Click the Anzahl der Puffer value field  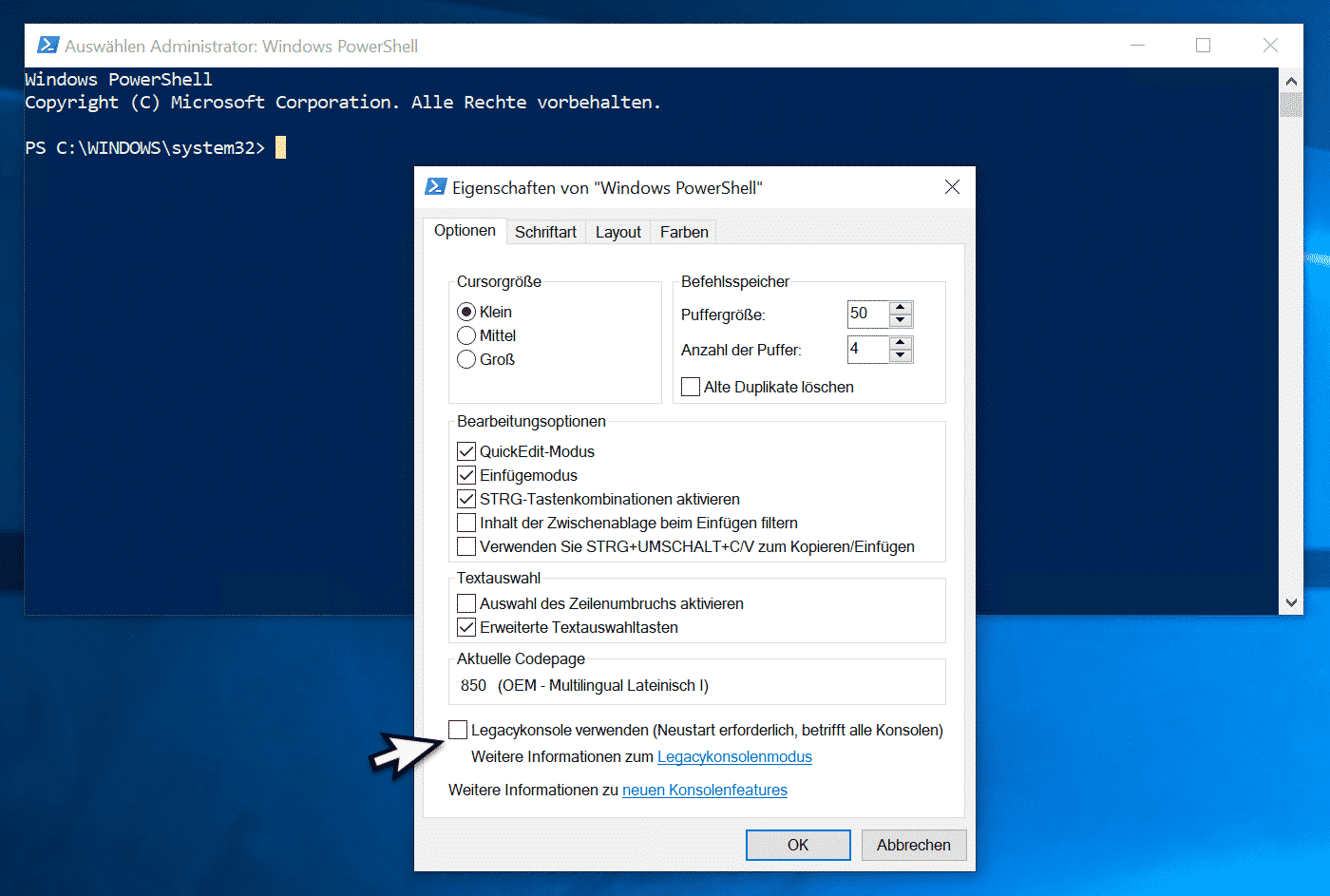click(868, 349)
